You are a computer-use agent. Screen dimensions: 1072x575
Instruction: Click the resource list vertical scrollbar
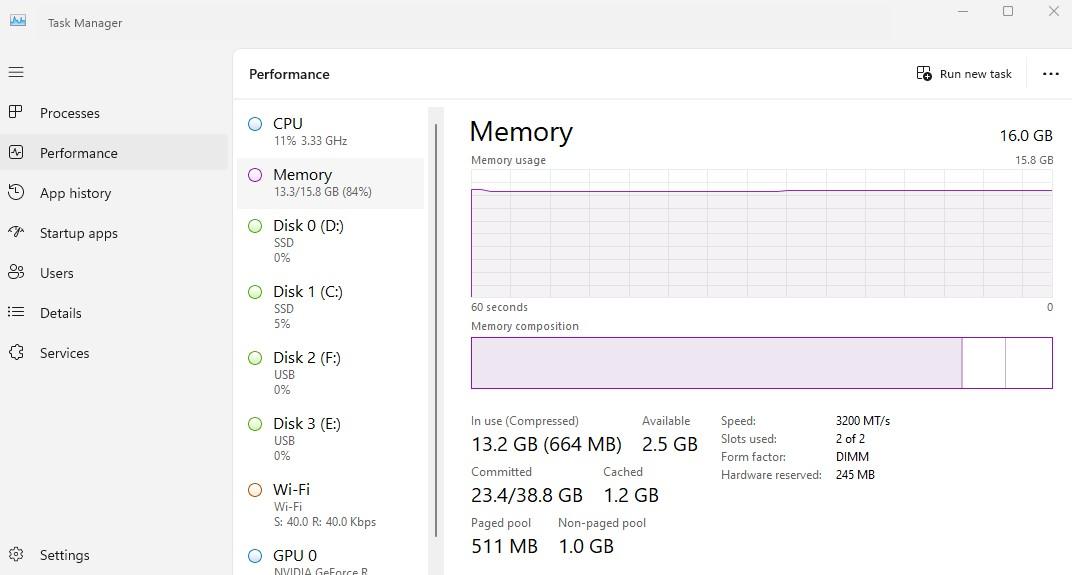pyautogui.click(x=436, y=330)
